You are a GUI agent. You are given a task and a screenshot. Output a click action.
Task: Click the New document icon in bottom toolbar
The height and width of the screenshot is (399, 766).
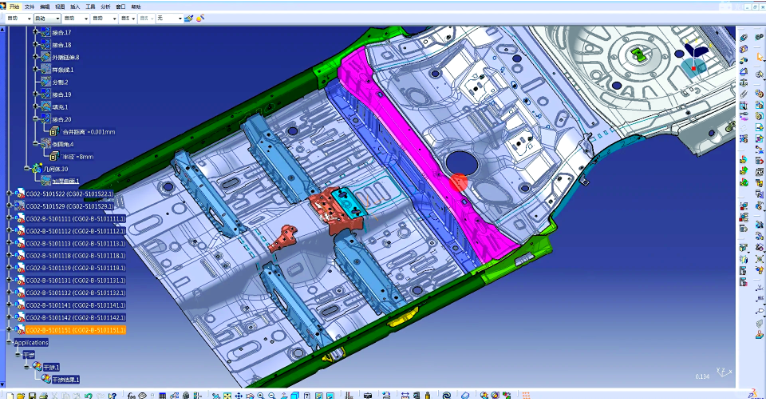pos(9,396)
